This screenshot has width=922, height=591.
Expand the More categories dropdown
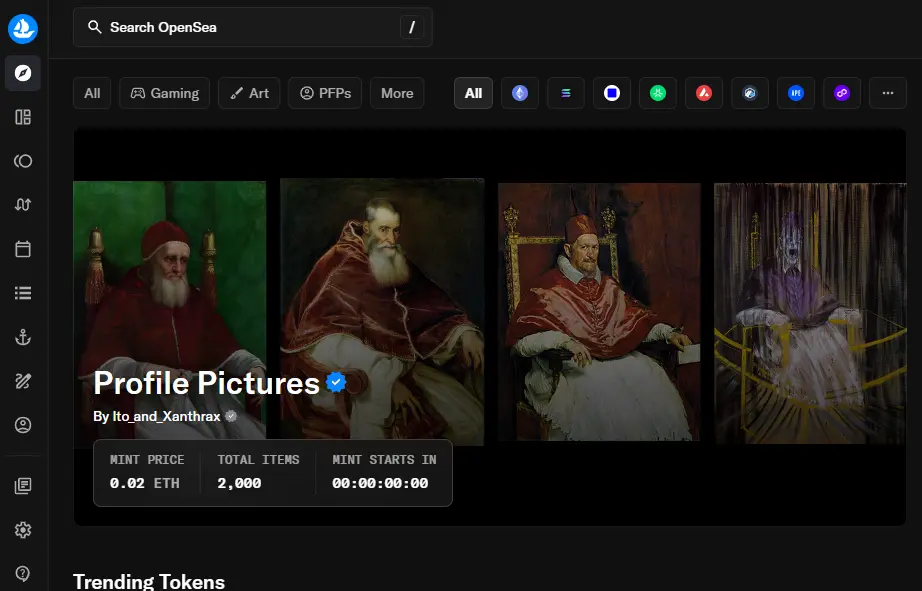(397, 93)
